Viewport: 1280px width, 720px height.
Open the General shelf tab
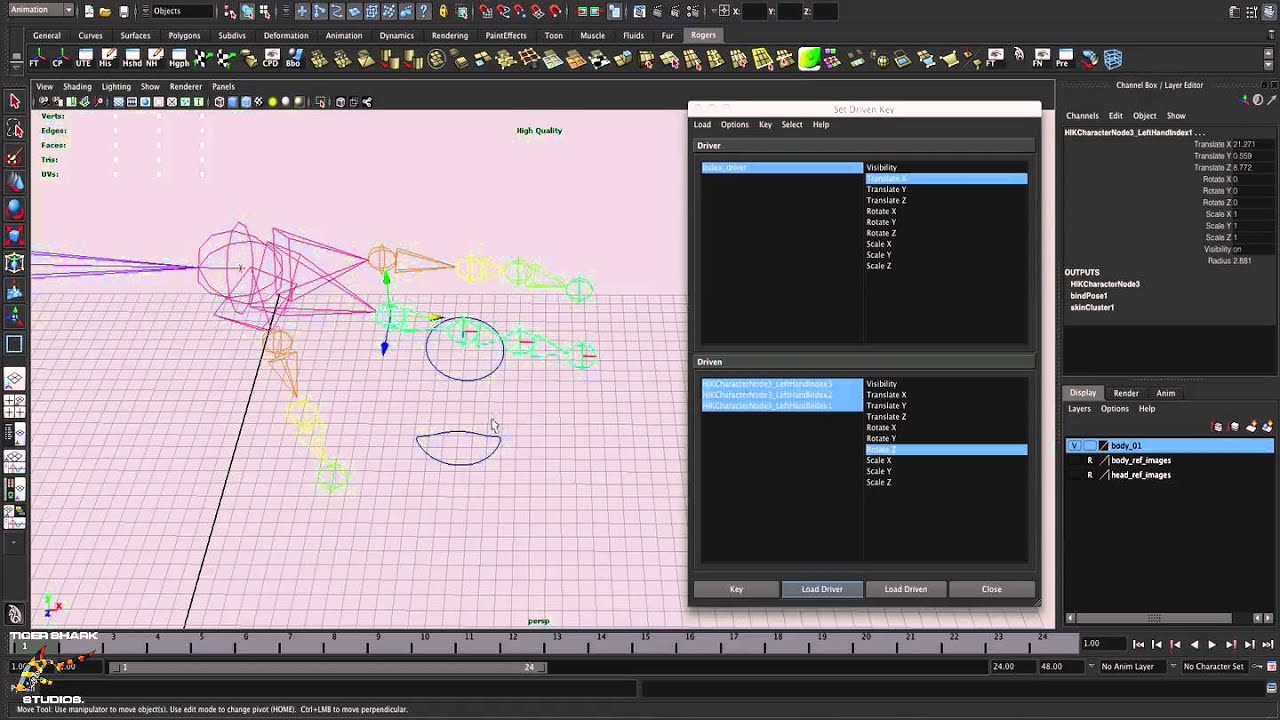click(47, 35)
